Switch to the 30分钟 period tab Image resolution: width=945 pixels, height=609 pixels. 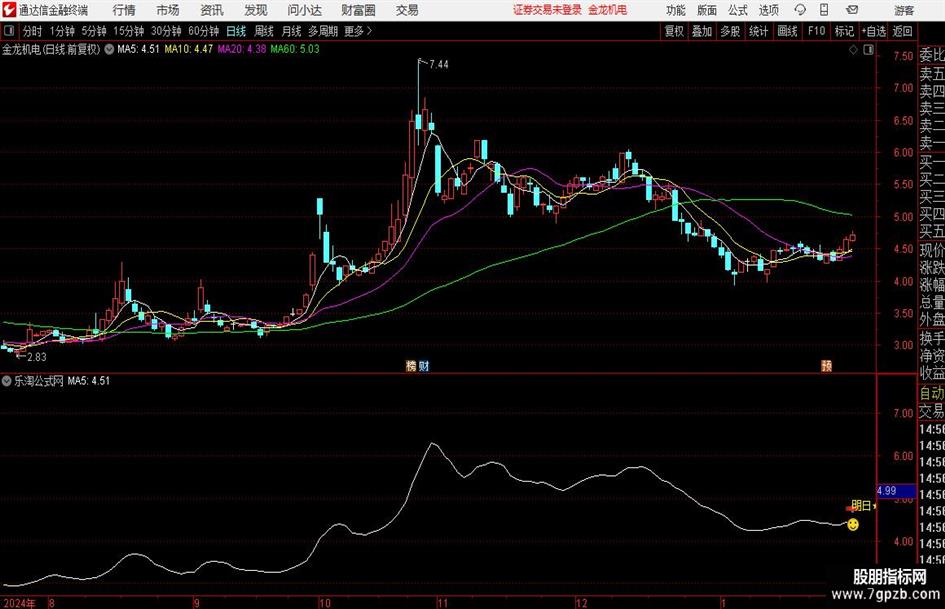(x=166, y=31)
